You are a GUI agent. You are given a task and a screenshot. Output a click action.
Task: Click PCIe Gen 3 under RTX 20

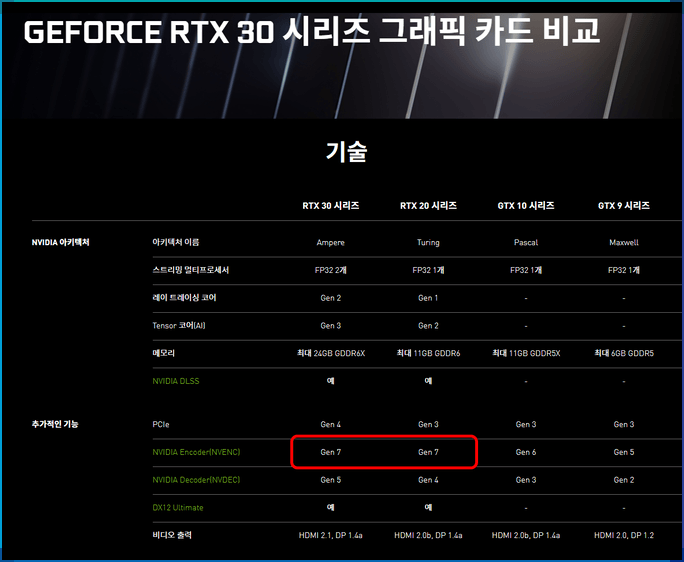point(428,424)
